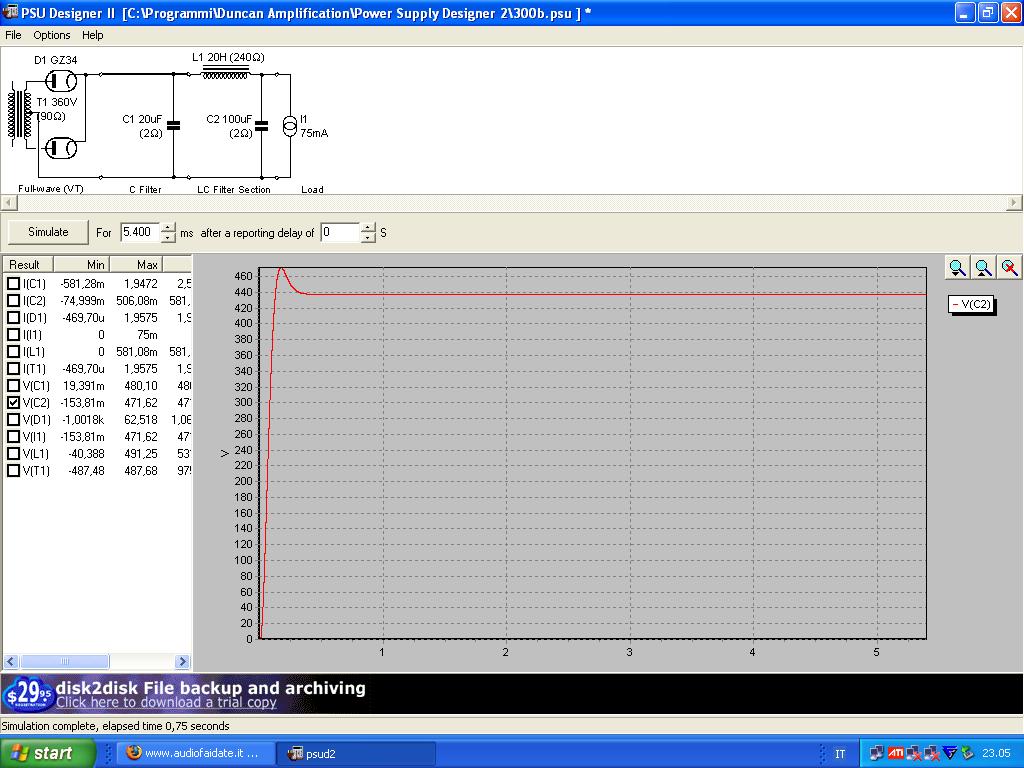Click the 'D1 GZ34' schematic label
The width and height of the screenshot is (1024, 768).
pyautogui.click(x=56, y=60)
